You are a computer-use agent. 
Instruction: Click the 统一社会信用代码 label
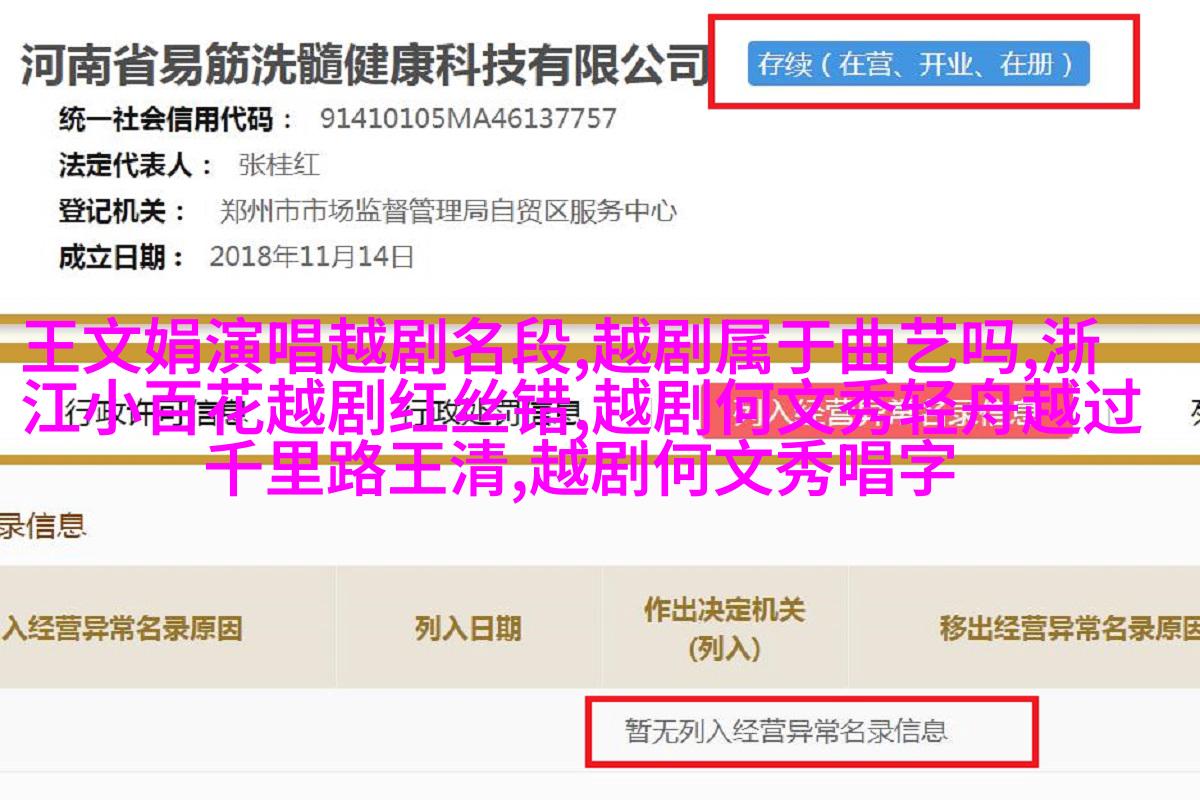pos(165,119)
